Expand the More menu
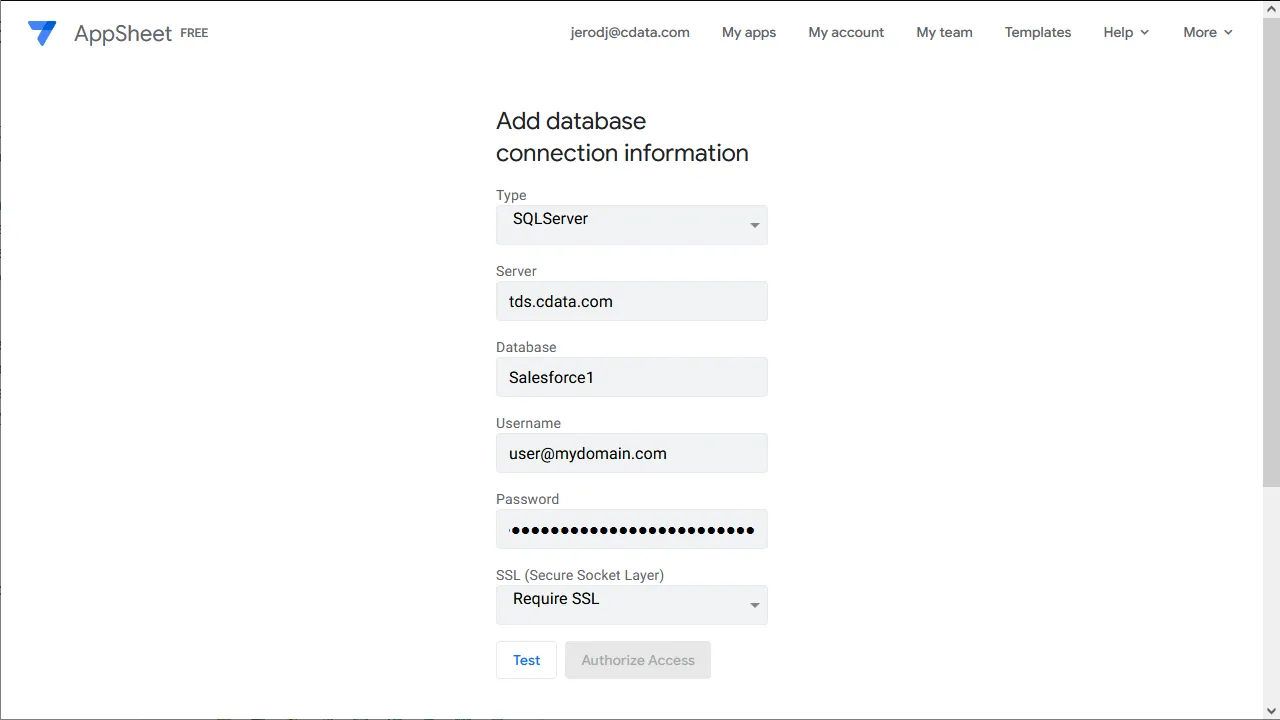This screenshot has width=1280, height=720. (x=1207, y=32)
